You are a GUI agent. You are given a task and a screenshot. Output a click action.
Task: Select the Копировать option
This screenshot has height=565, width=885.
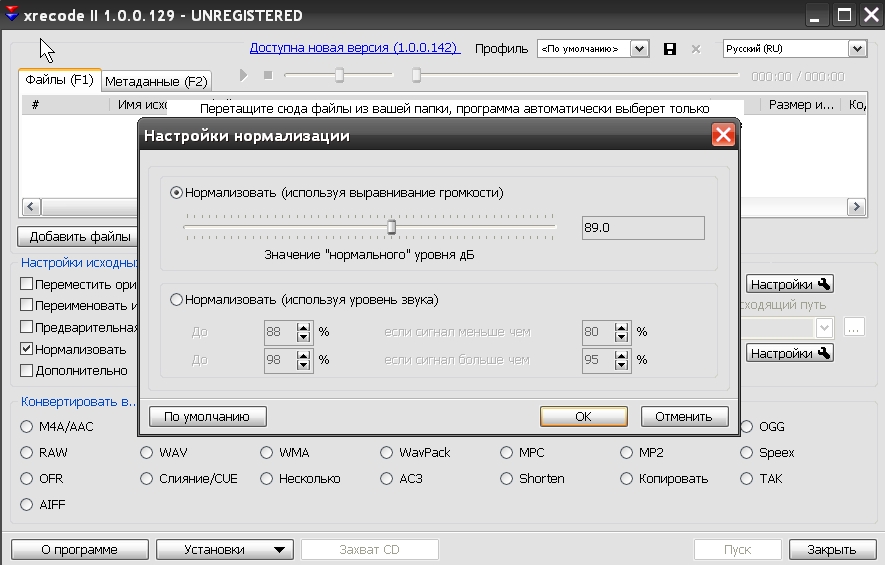626,478
